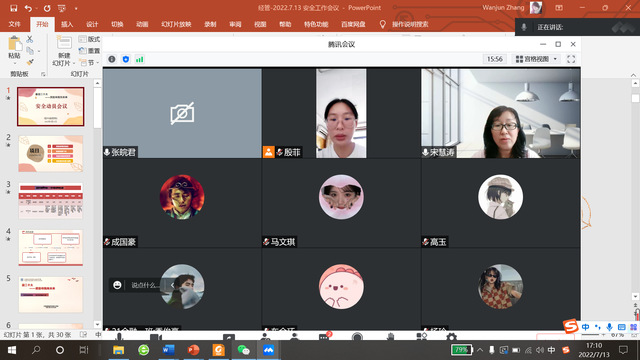This screenshot has width=640, height=360.
Task: Select slide 3 thumbnail
Action: (x=51, y=200)
